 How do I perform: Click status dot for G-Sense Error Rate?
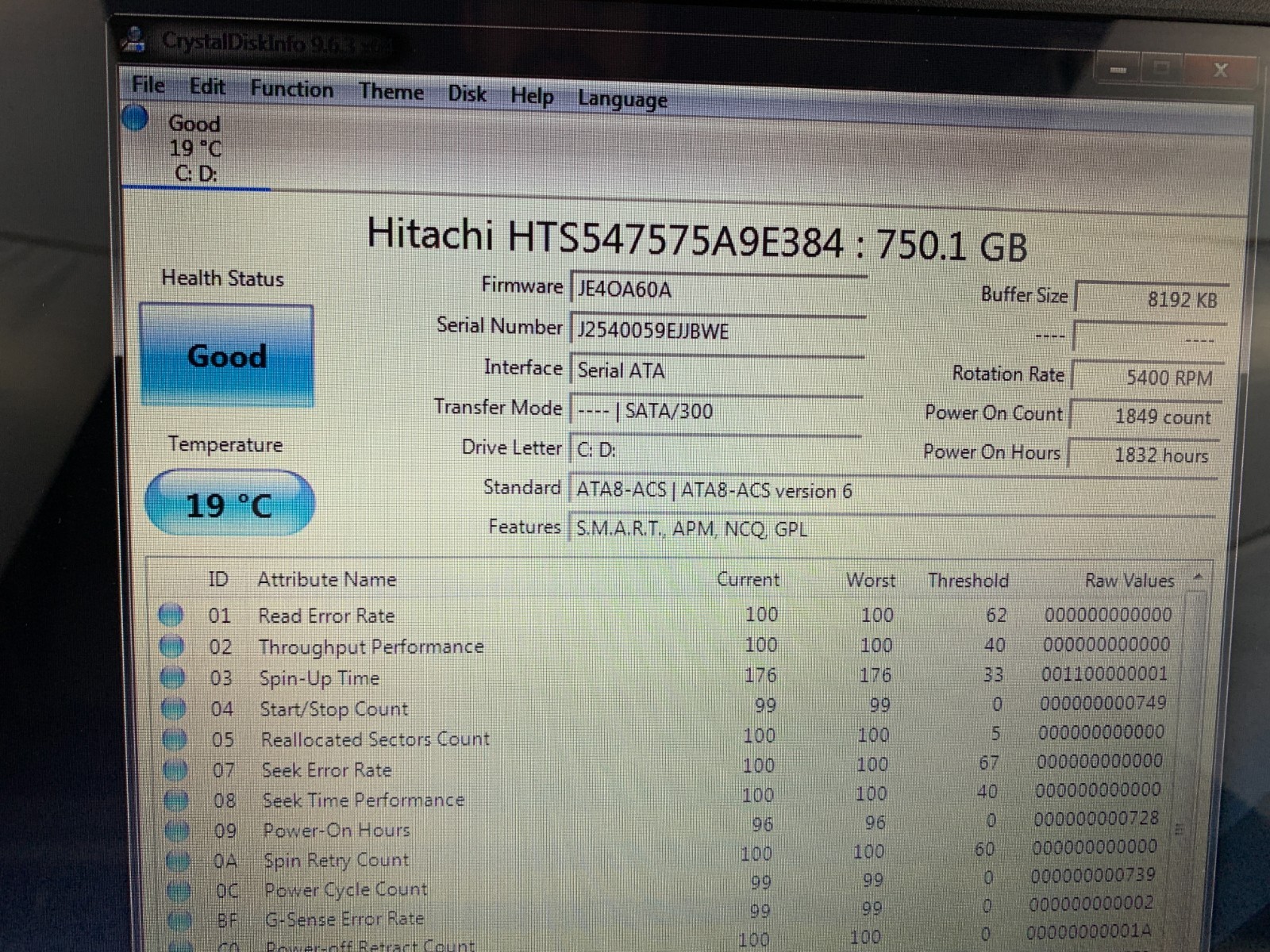pyautogui.click(x=179, y=920)
